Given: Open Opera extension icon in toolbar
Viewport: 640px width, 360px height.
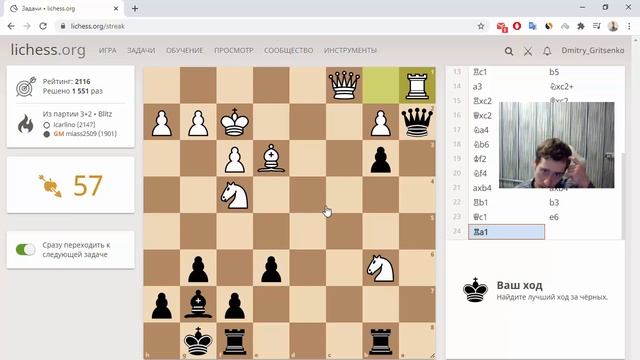Looking at the screenshot, I should [517, 26].
